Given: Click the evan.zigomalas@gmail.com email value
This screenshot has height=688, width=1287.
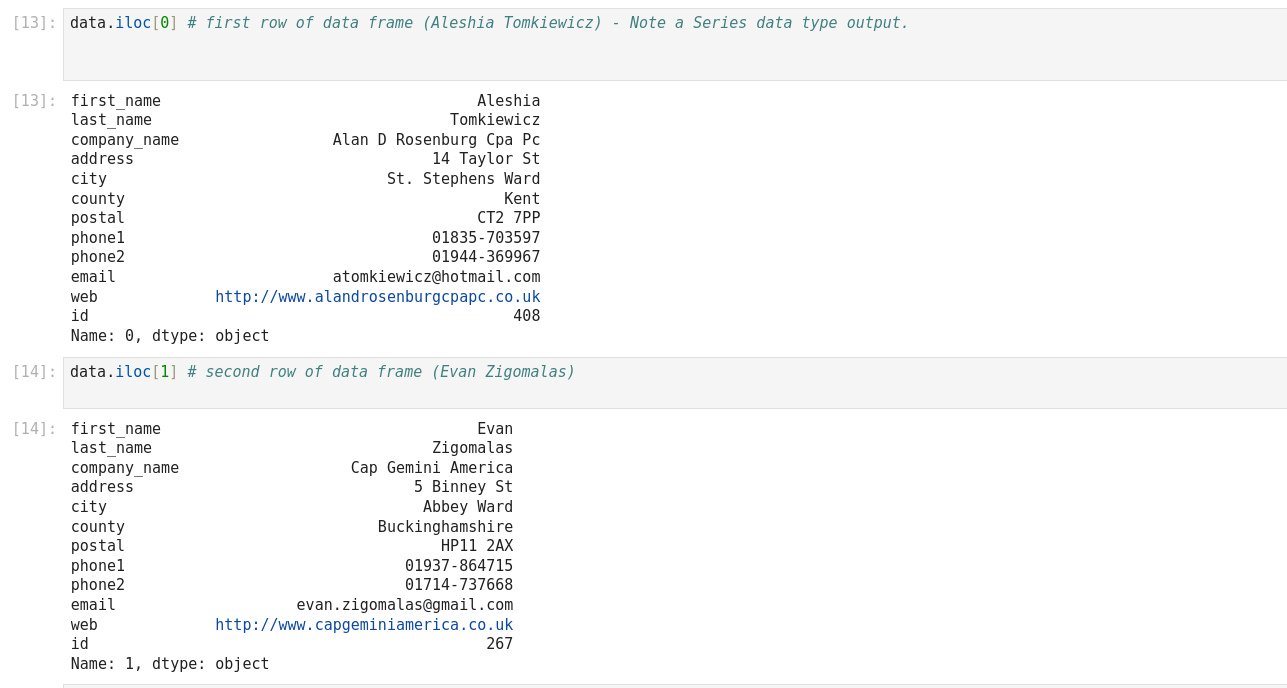Looking at the screenshot, I should [x=404, y=605].
